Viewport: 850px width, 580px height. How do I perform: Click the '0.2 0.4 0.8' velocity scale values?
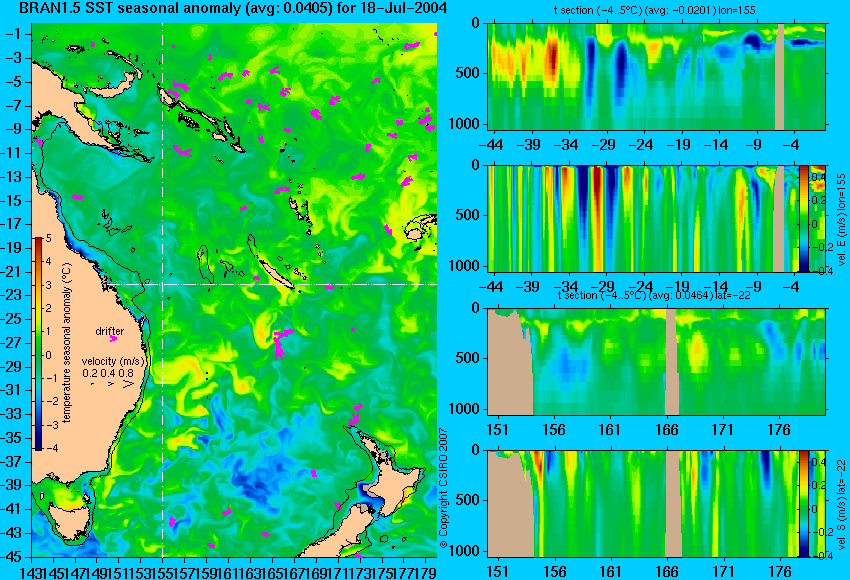(108, 373)
